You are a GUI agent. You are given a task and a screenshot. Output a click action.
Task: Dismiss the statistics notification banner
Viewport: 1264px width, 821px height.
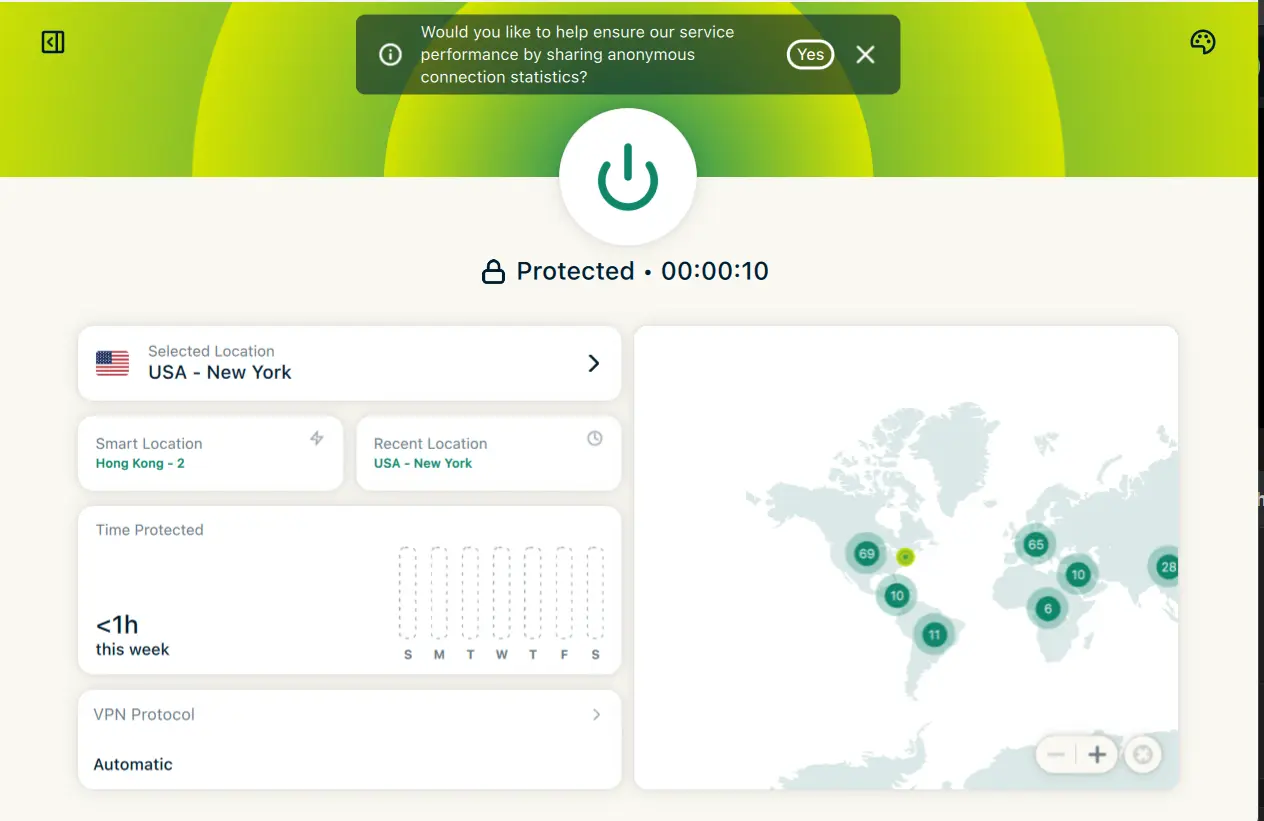(866, 55)
